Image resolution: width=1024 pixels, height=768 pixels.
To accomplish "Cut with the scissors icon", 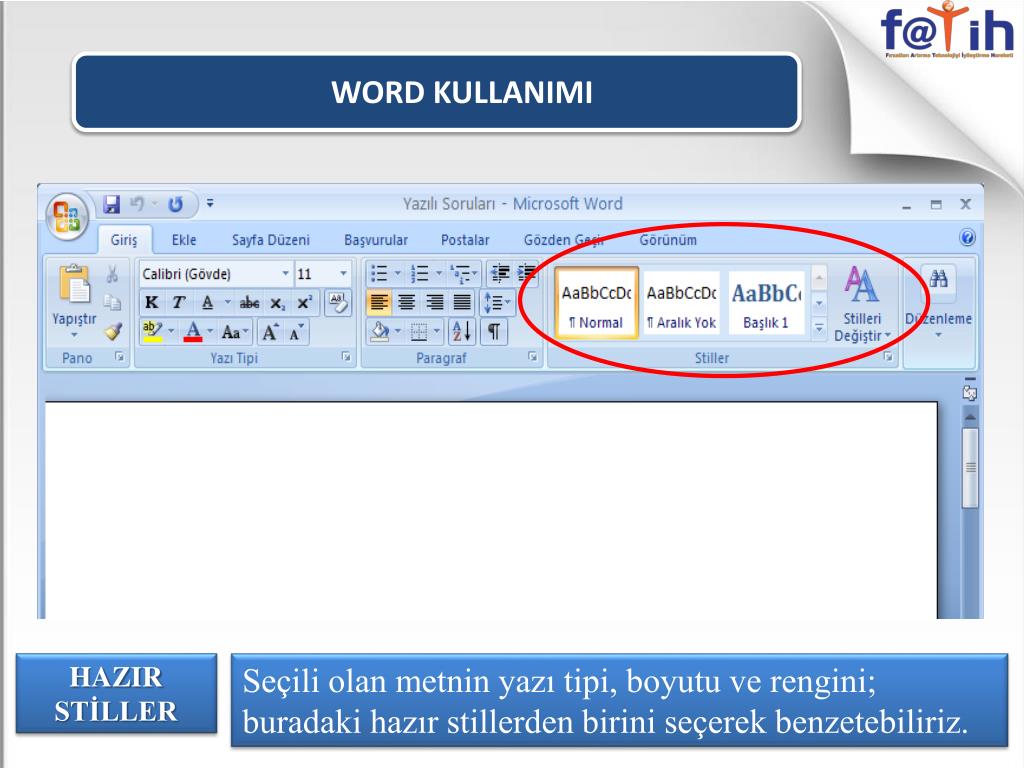I will [112, 274].
